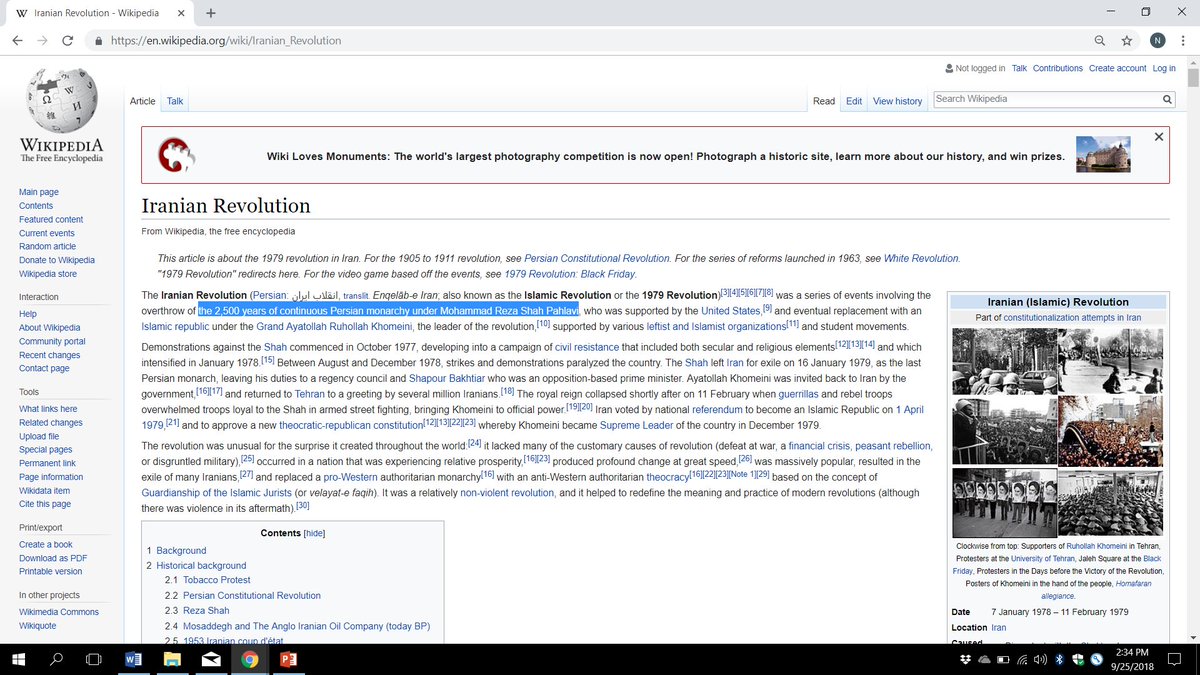Open the Printable version link
This screenshot has width=1200, height=675.
coord(51,571)
